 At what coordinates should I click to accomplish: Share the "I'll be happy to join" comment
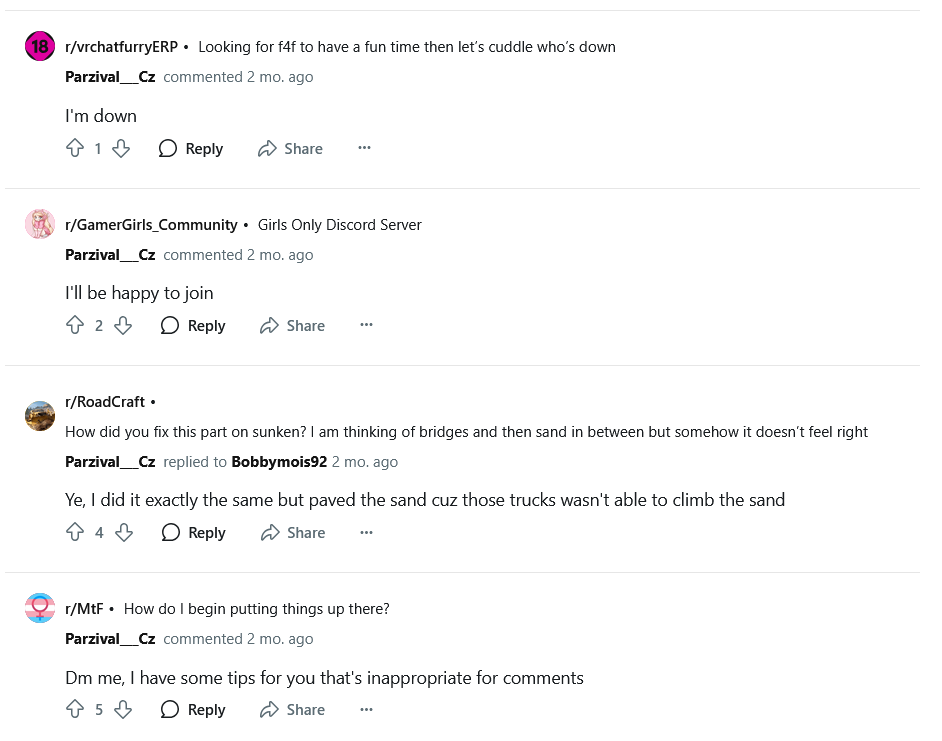tap(292, 325)
